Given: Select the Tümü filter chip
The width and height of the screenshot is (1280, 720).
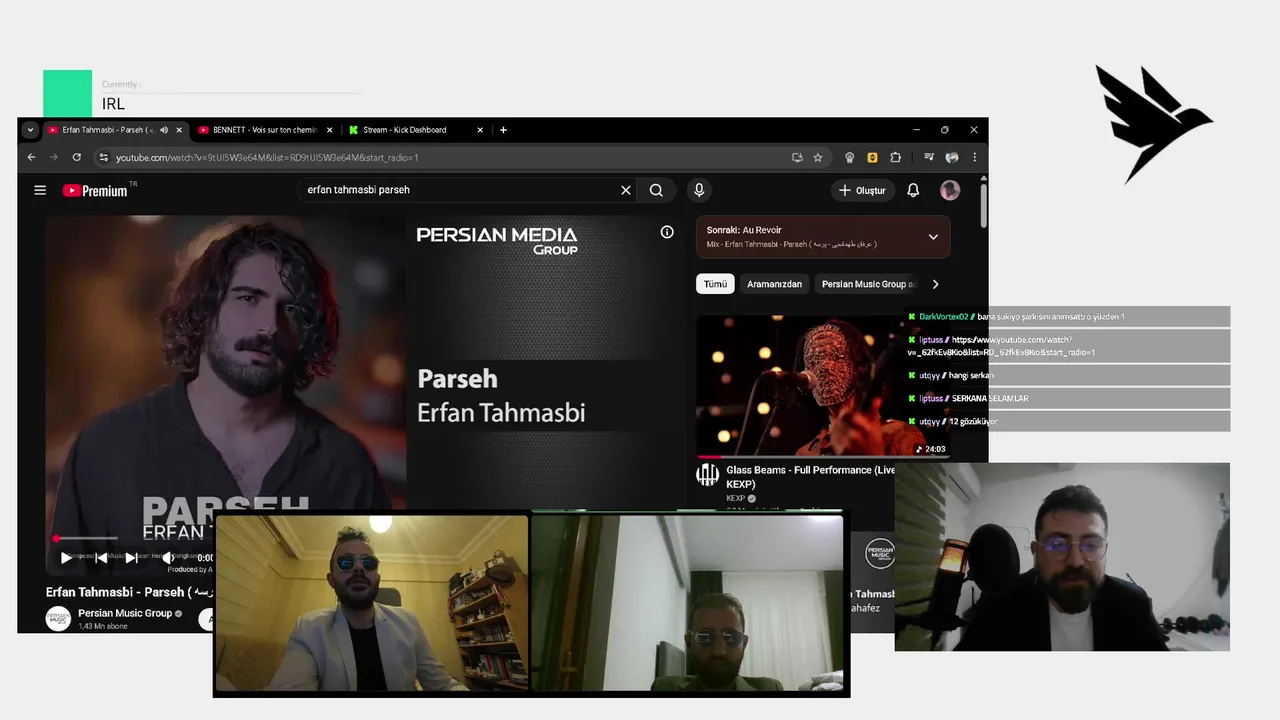Looking at the screenshot, I should tap(715, 284).
